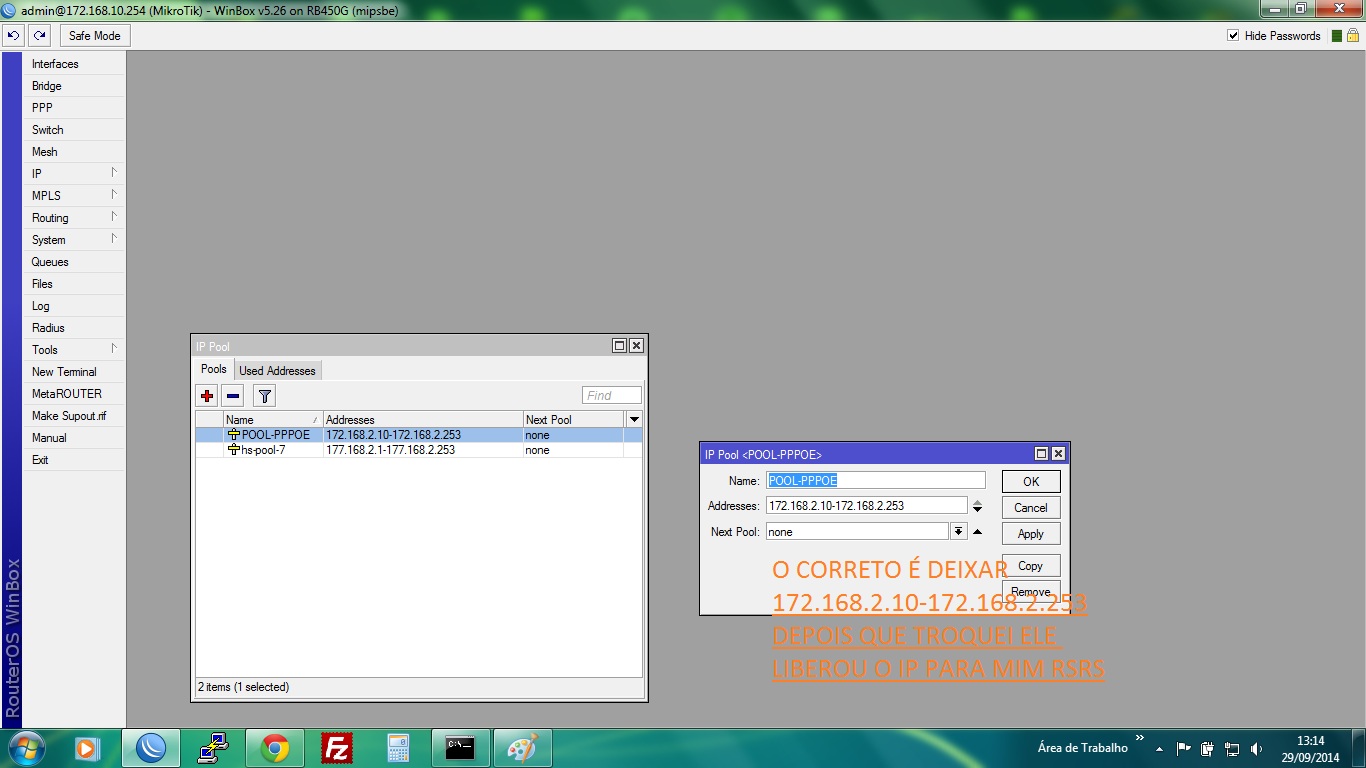Click the Undo arrow in WinBox toolbar
Image resolution: width=1366 pixels, height=768 pixels.
point(14,36)
